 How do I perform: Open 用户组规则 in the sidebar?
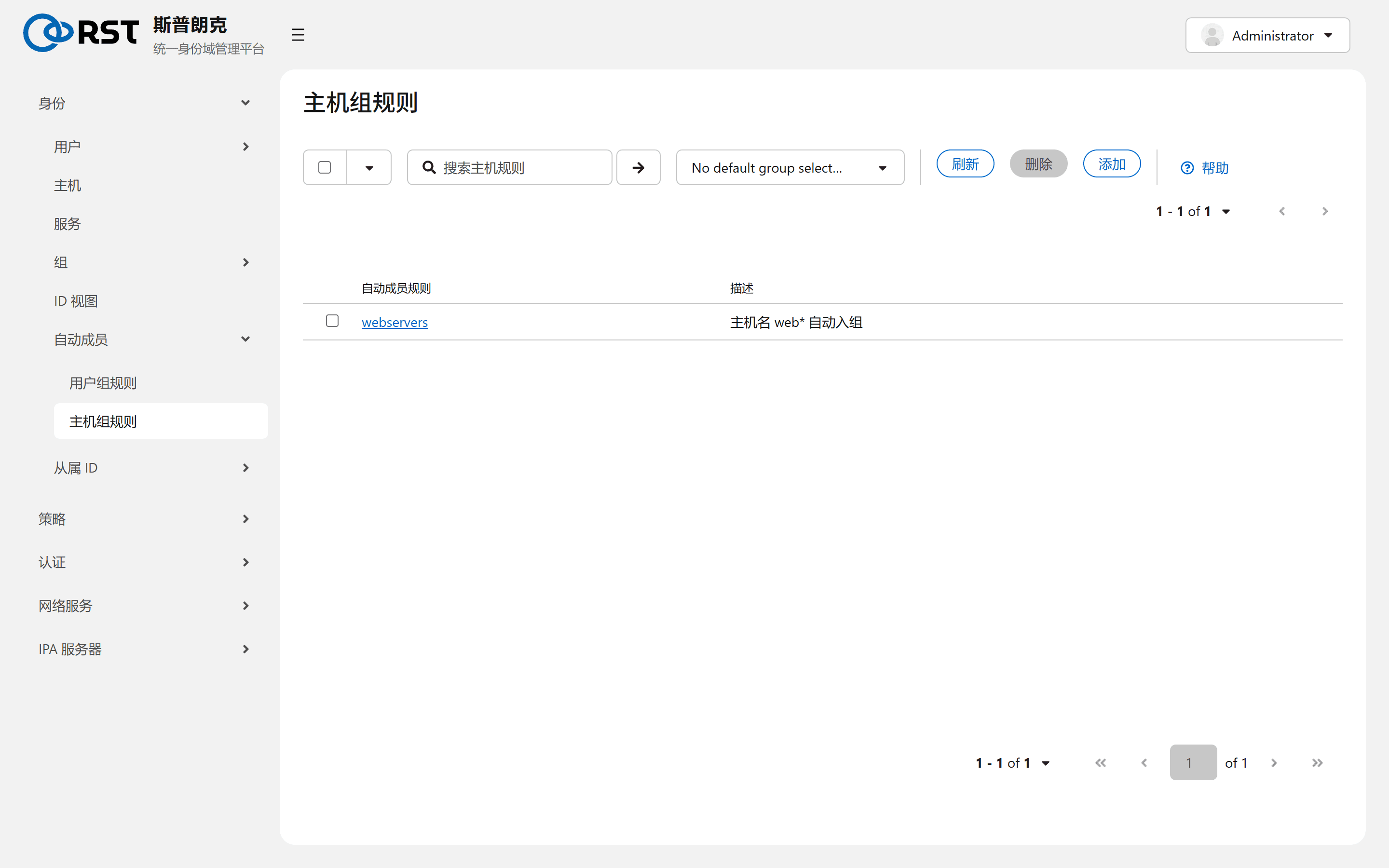(x=103, y=383)
